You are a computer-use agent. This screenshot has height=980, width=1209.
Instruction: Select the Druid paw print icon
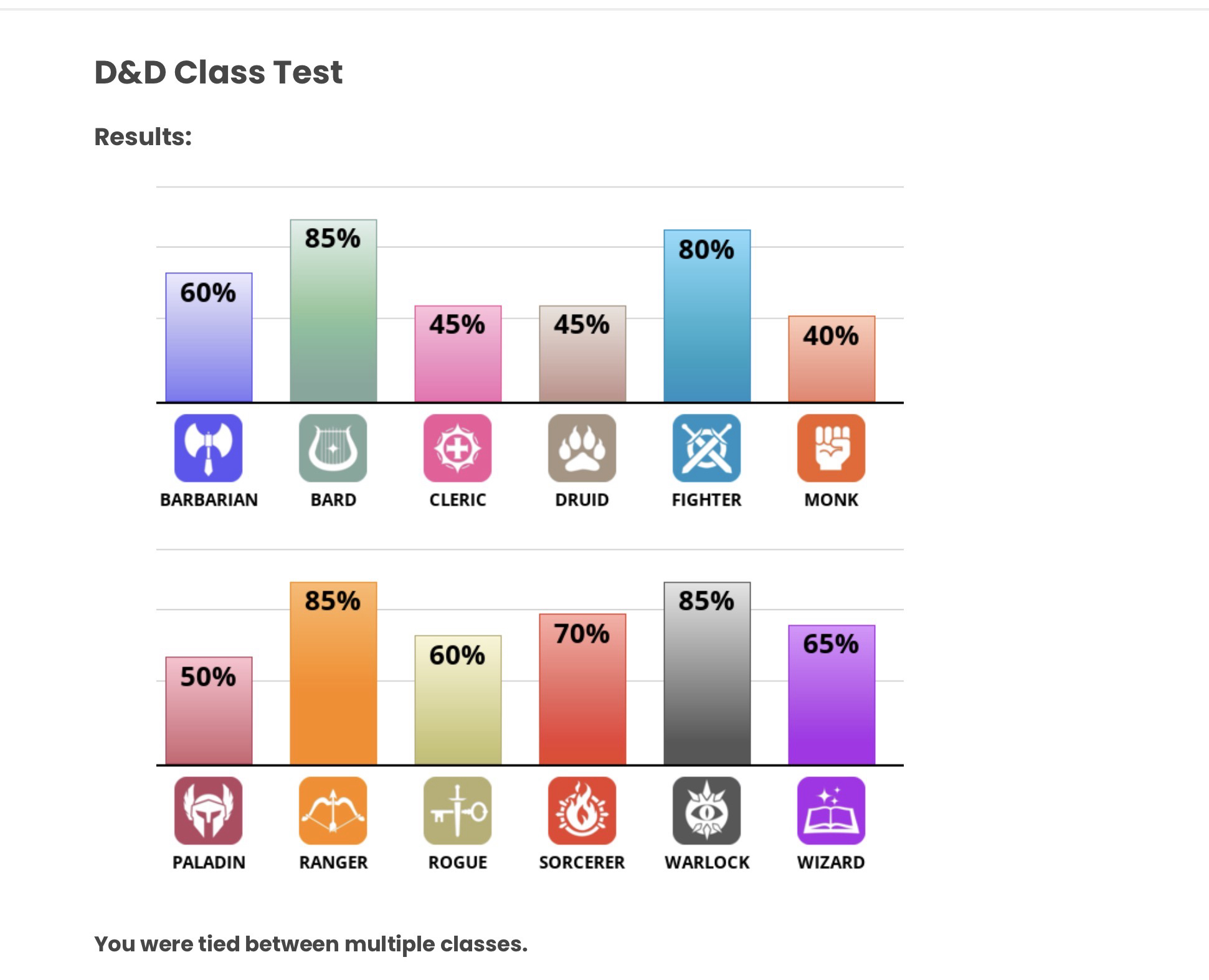pos(582,448)
